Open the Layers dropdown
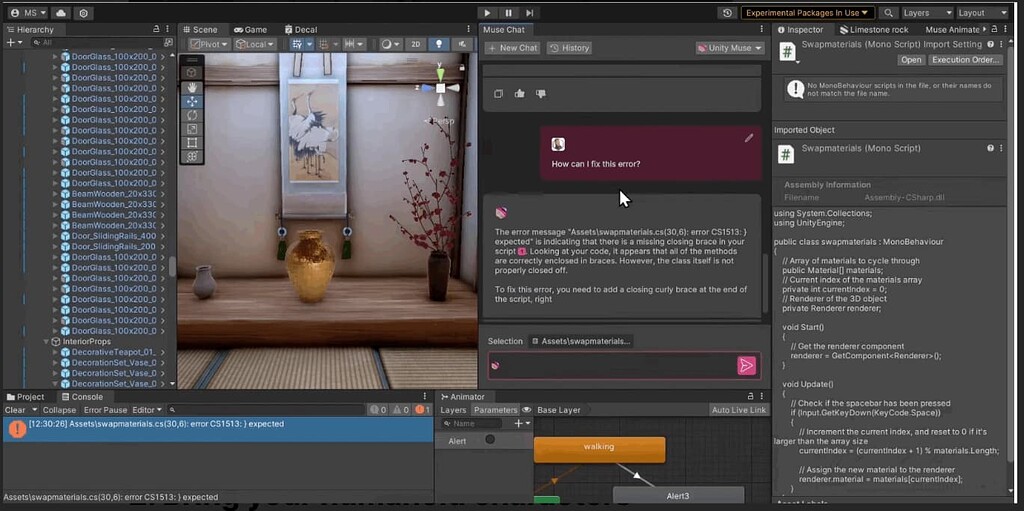 (x=927, y=13)
